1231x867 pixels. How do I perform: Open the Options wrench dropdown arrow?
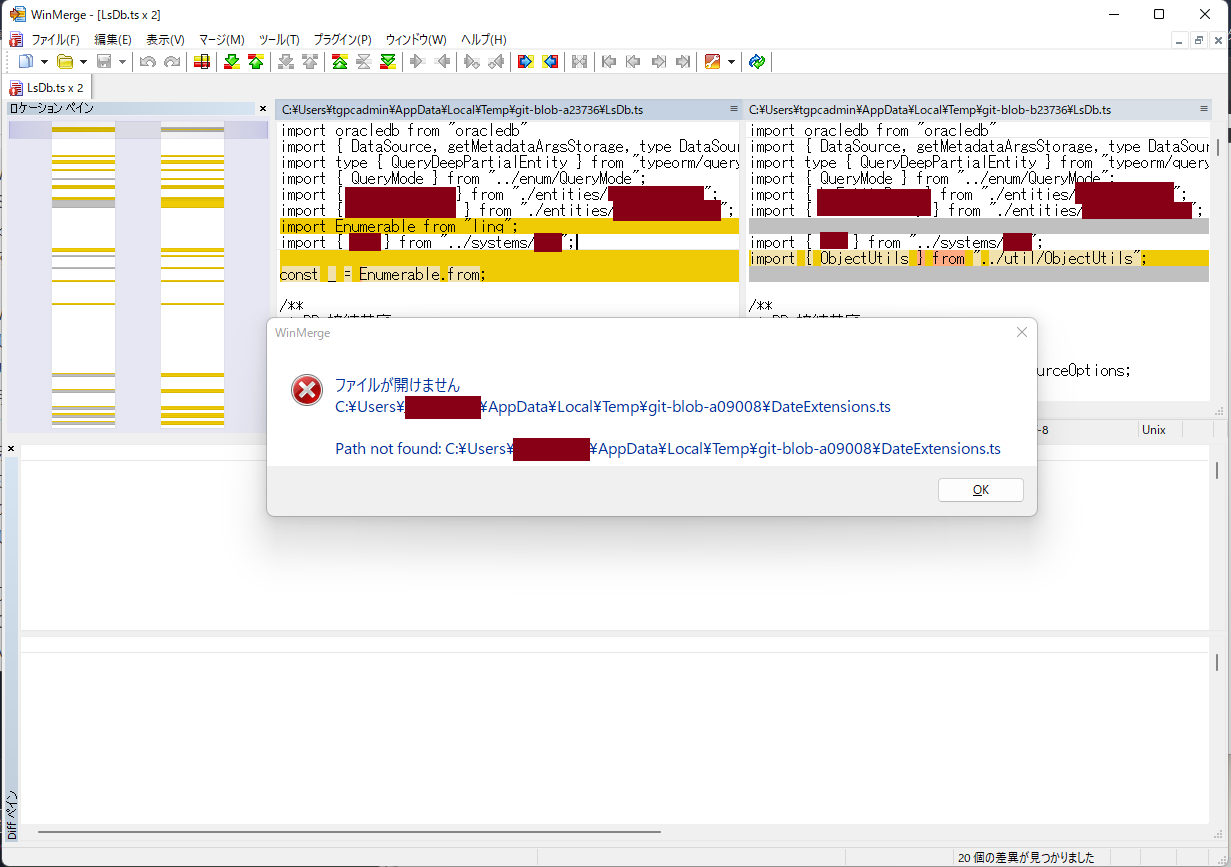tap(731, 62)
